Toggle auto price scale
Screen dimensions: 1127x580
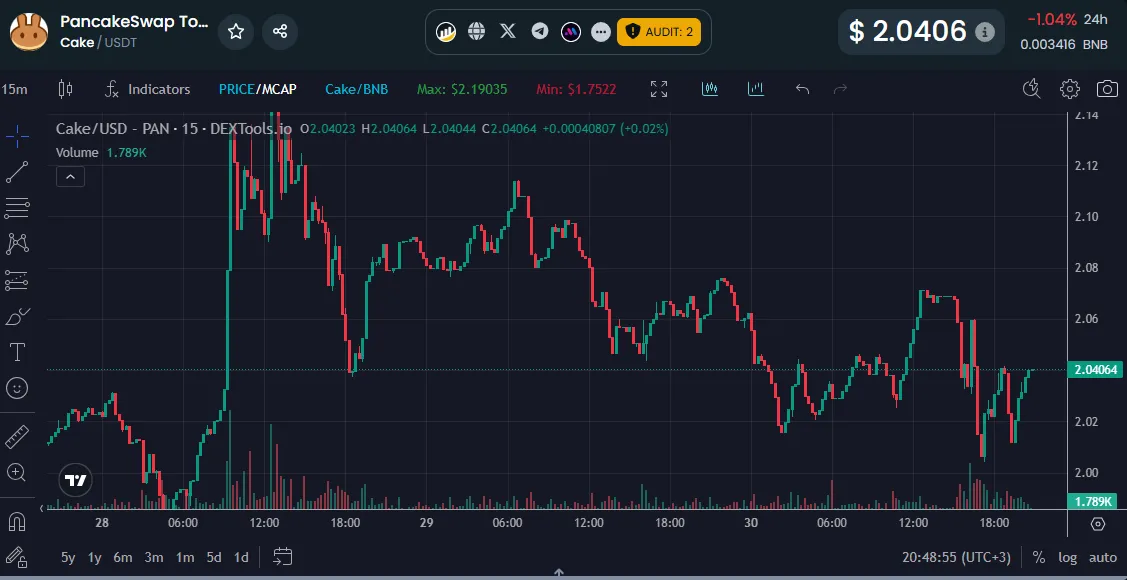pos(1103,557)
